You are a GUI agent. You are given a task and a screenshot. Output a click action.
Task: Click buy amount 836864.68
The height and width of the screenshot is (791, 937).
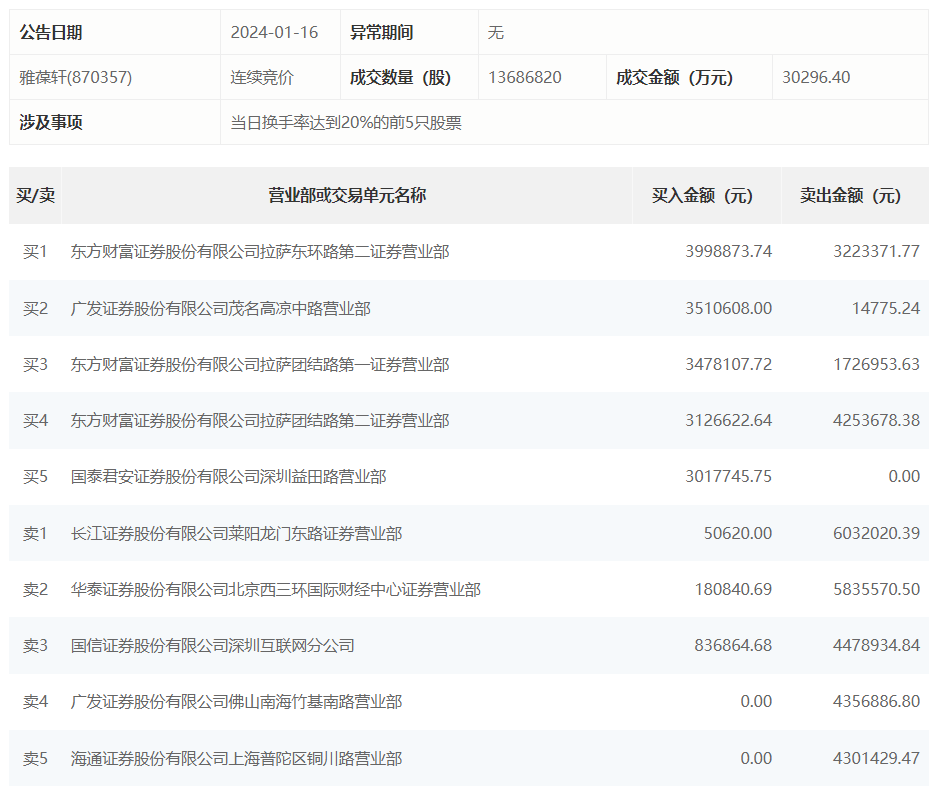733,646
